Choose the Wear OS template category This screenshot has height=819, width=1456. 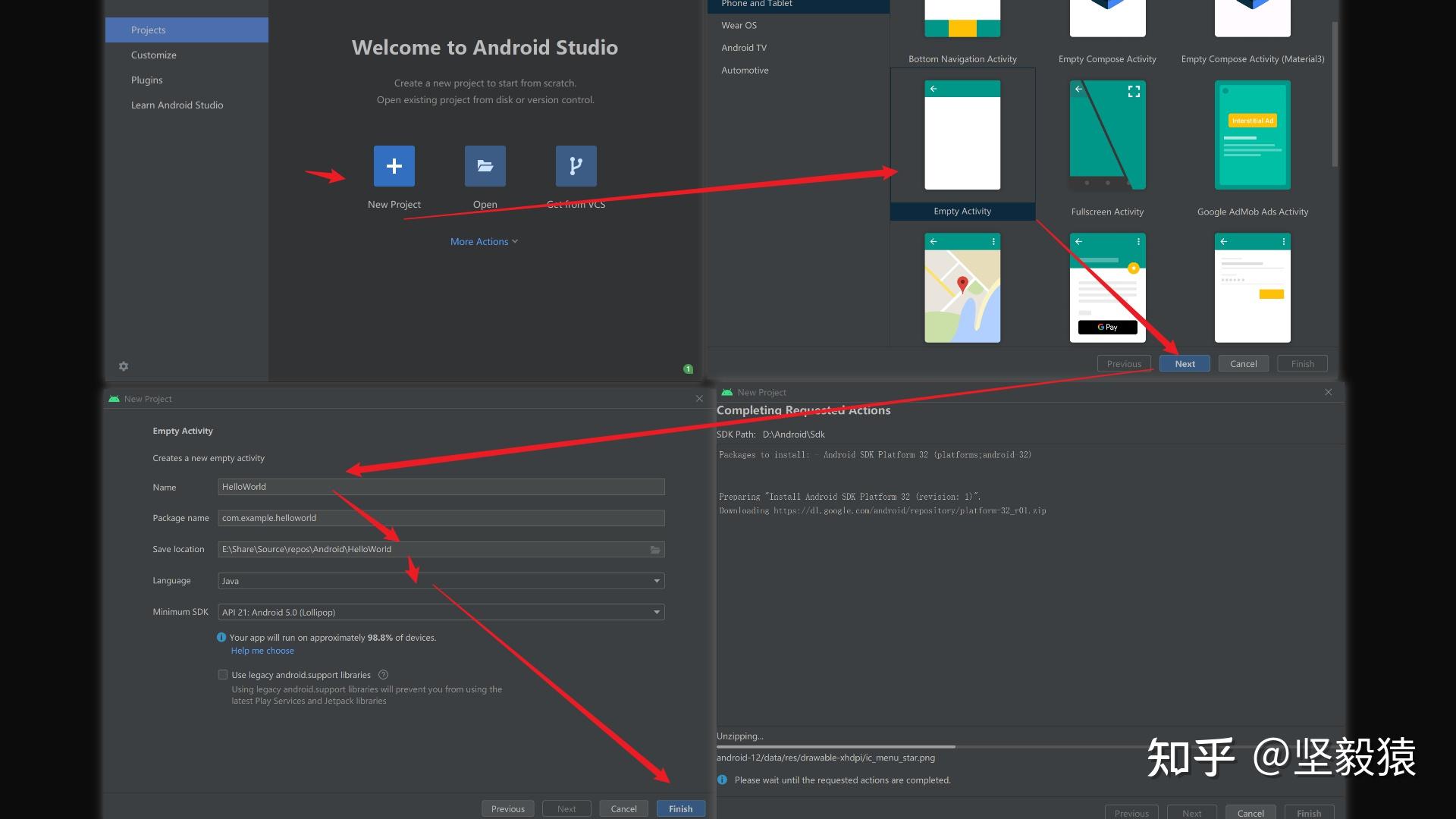739,25
